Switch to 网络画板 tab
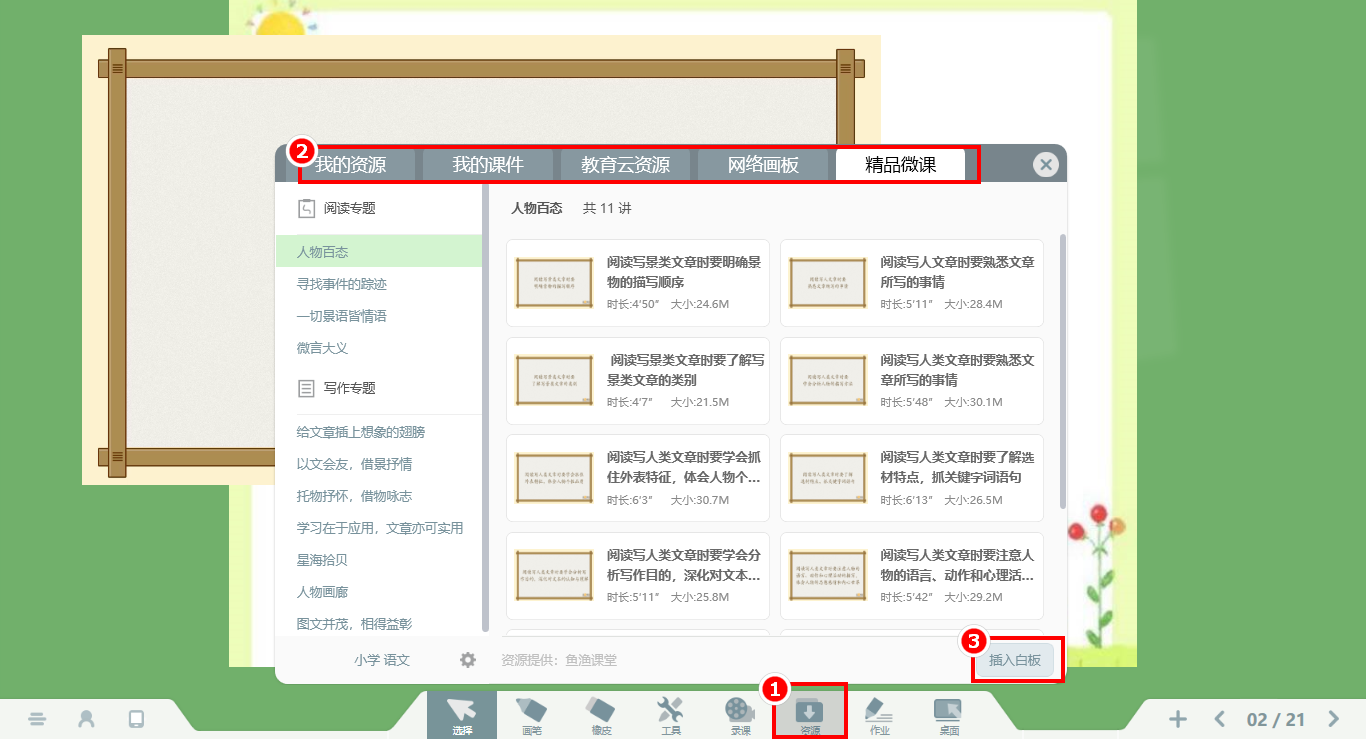The width and height of the screenshot is (1366, 739). [763, 165]
